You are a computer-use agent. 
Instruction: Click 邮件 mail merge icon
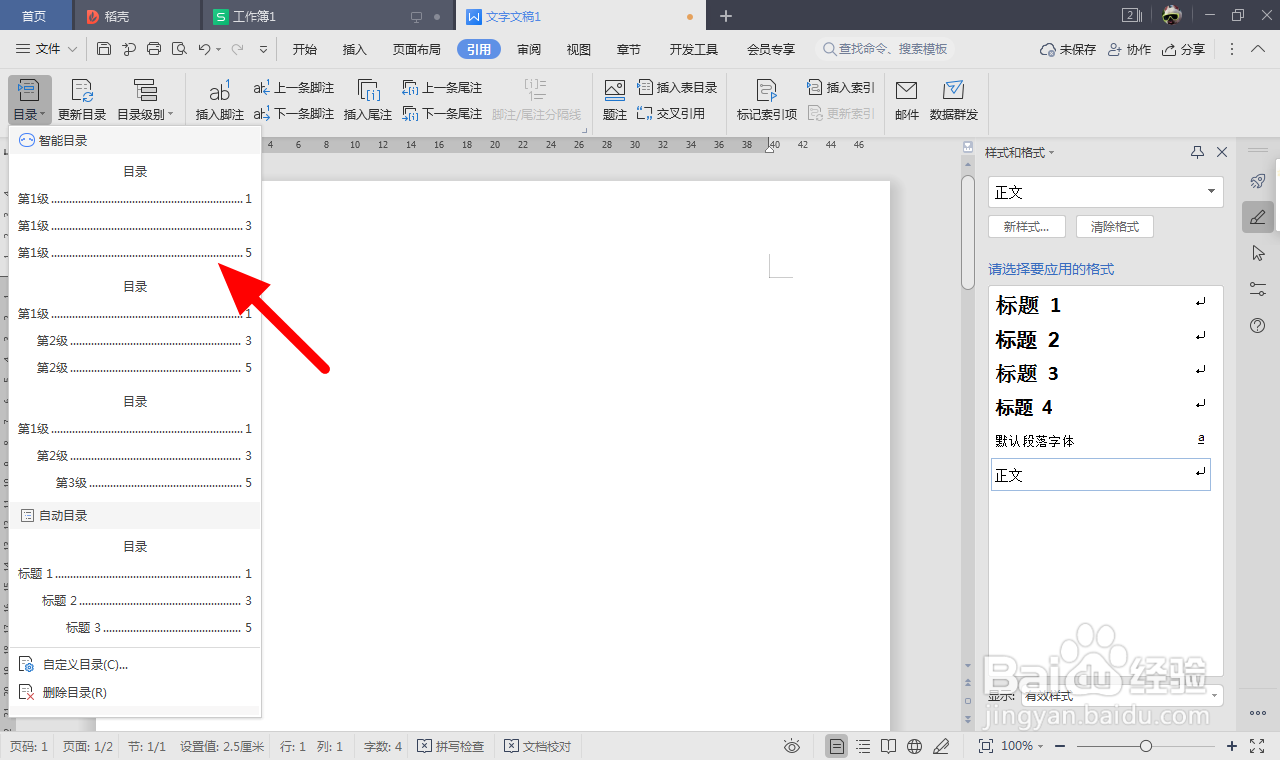(x=907, y=101)
